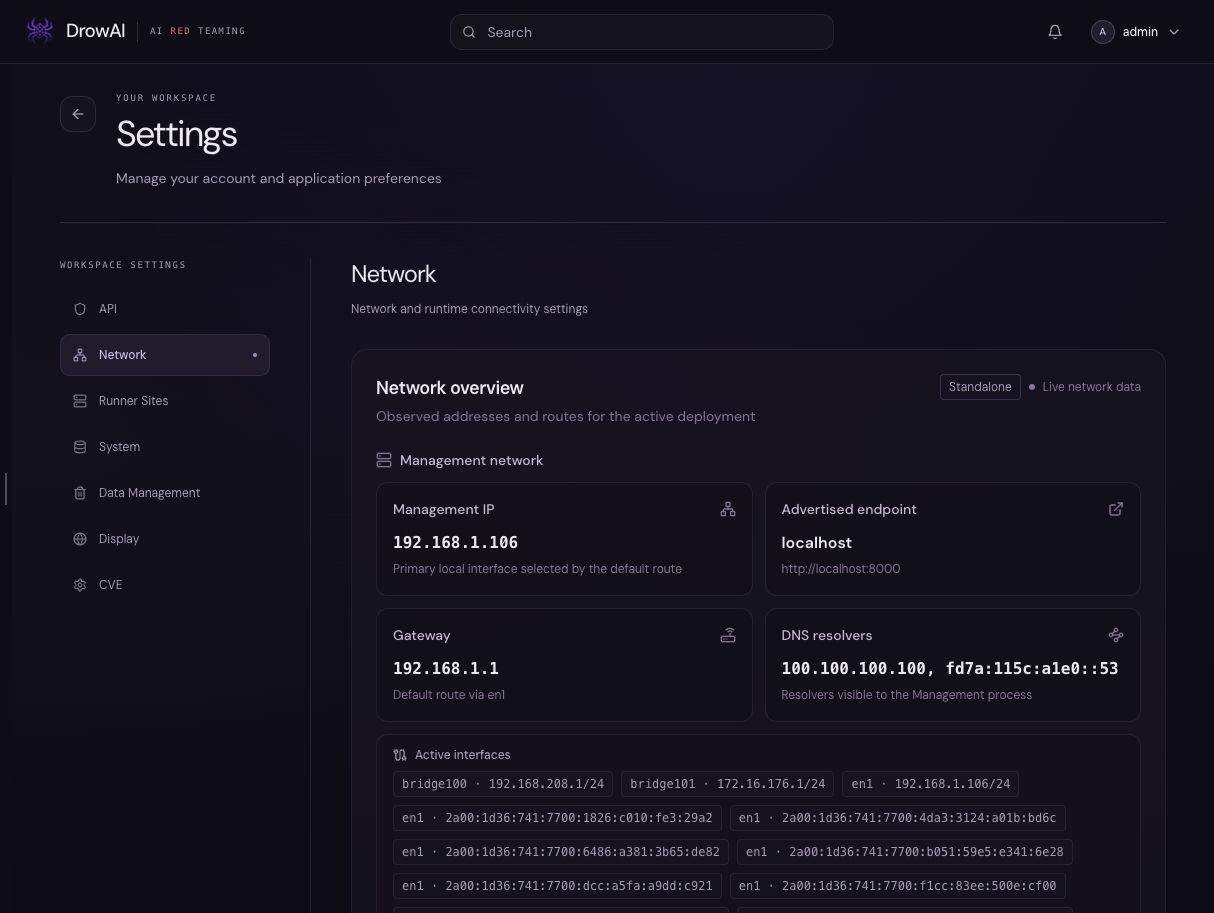Open CVE settings section
The image size is (1214, 913).
[x=165, y=585]
